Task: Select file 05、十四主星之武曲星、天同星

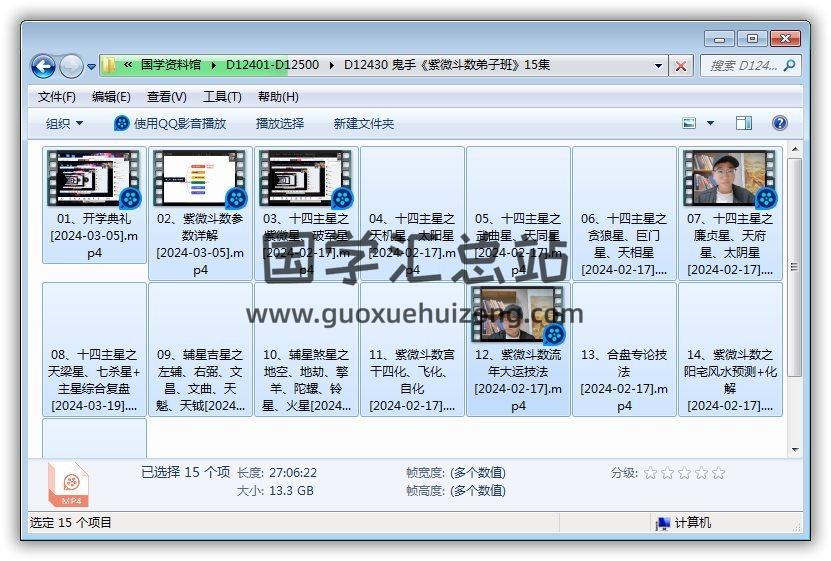Action: [518, 213]
